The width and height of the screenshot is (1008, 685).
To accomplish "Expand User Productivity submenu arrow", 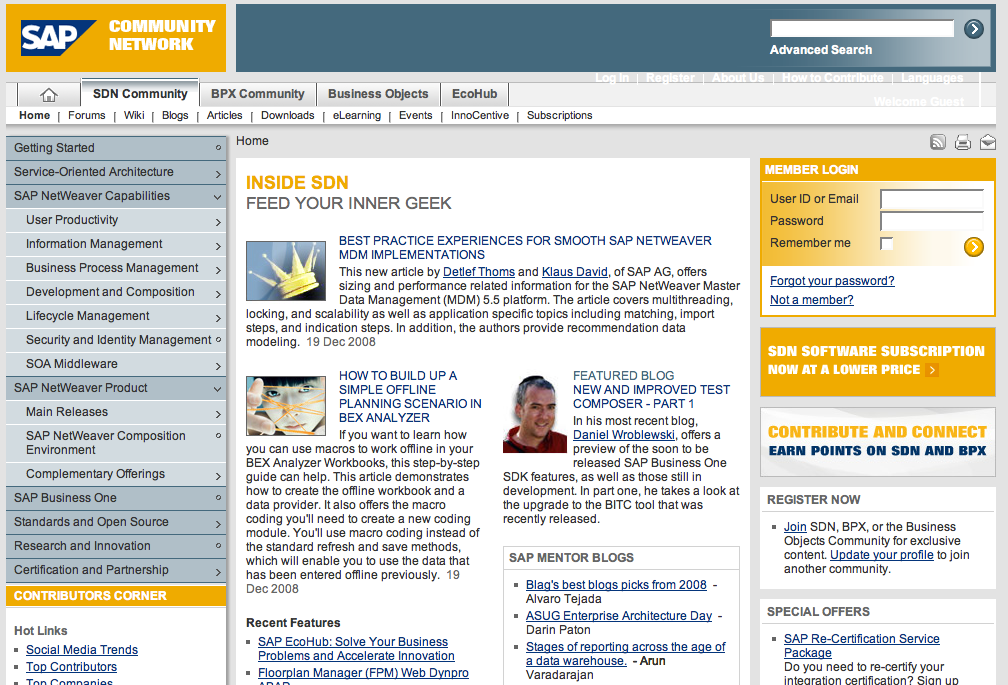I will [218, 222].
